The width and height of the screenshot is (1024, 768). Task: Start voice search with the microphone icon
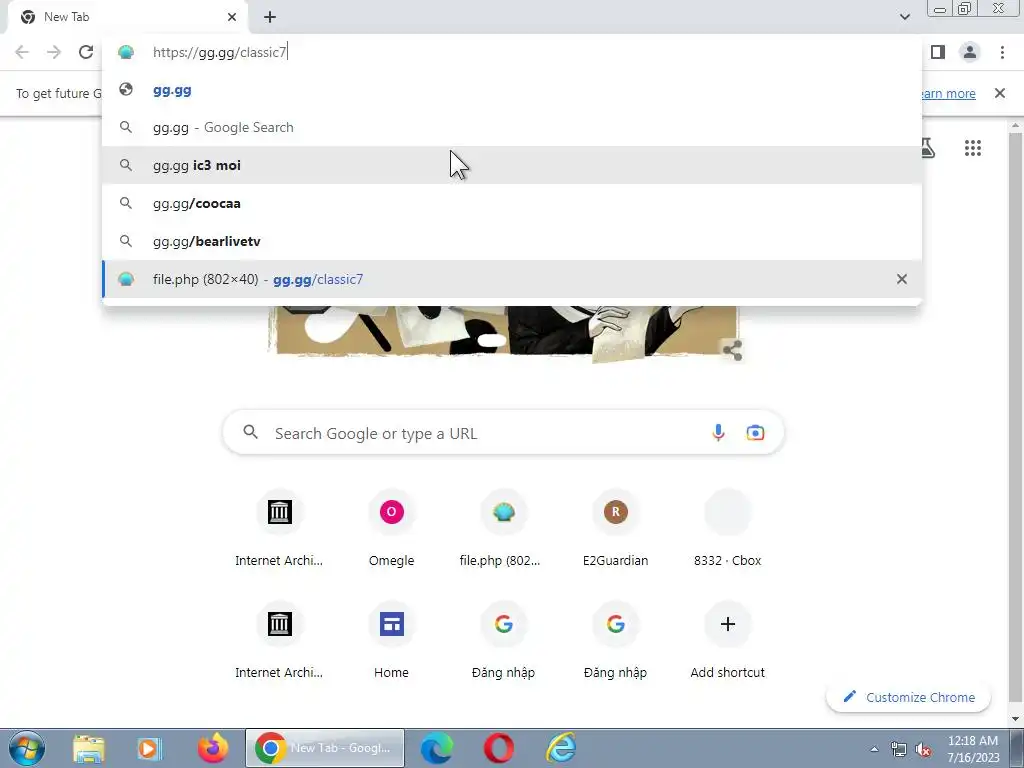click(718, 432)
